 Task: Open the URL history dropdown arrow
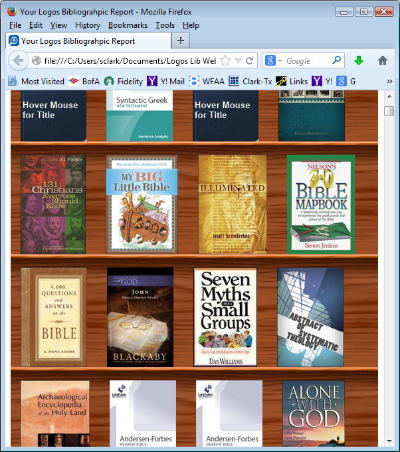pos(238,61)
